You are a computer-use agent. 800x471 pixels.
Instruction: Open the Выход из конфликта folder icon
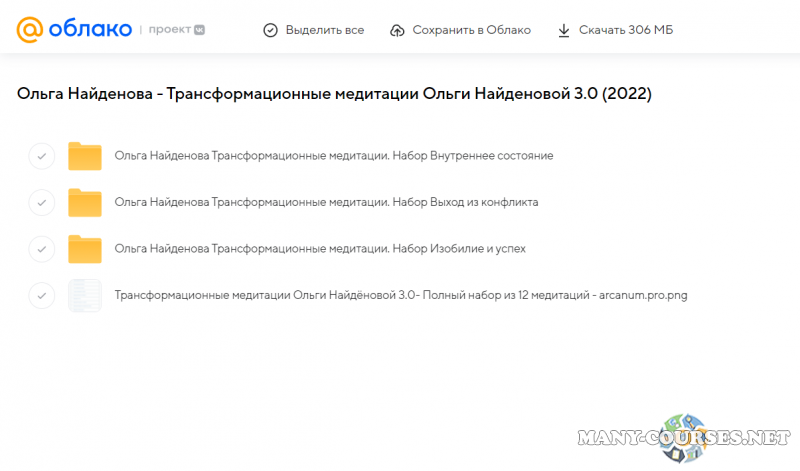[85, 202]
